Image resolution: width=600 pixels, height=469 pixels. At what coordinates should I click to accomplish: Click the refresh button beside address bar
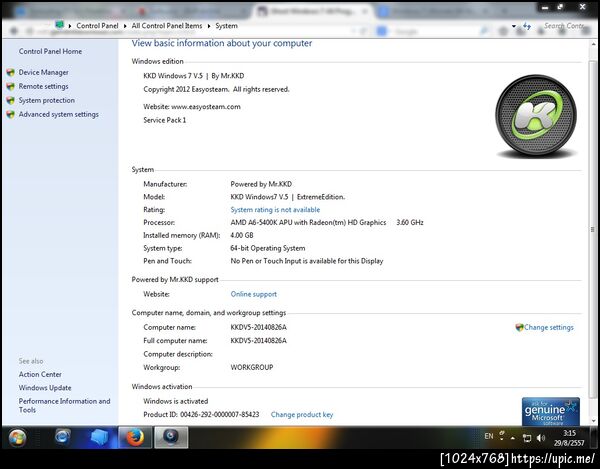coord(527,26)
